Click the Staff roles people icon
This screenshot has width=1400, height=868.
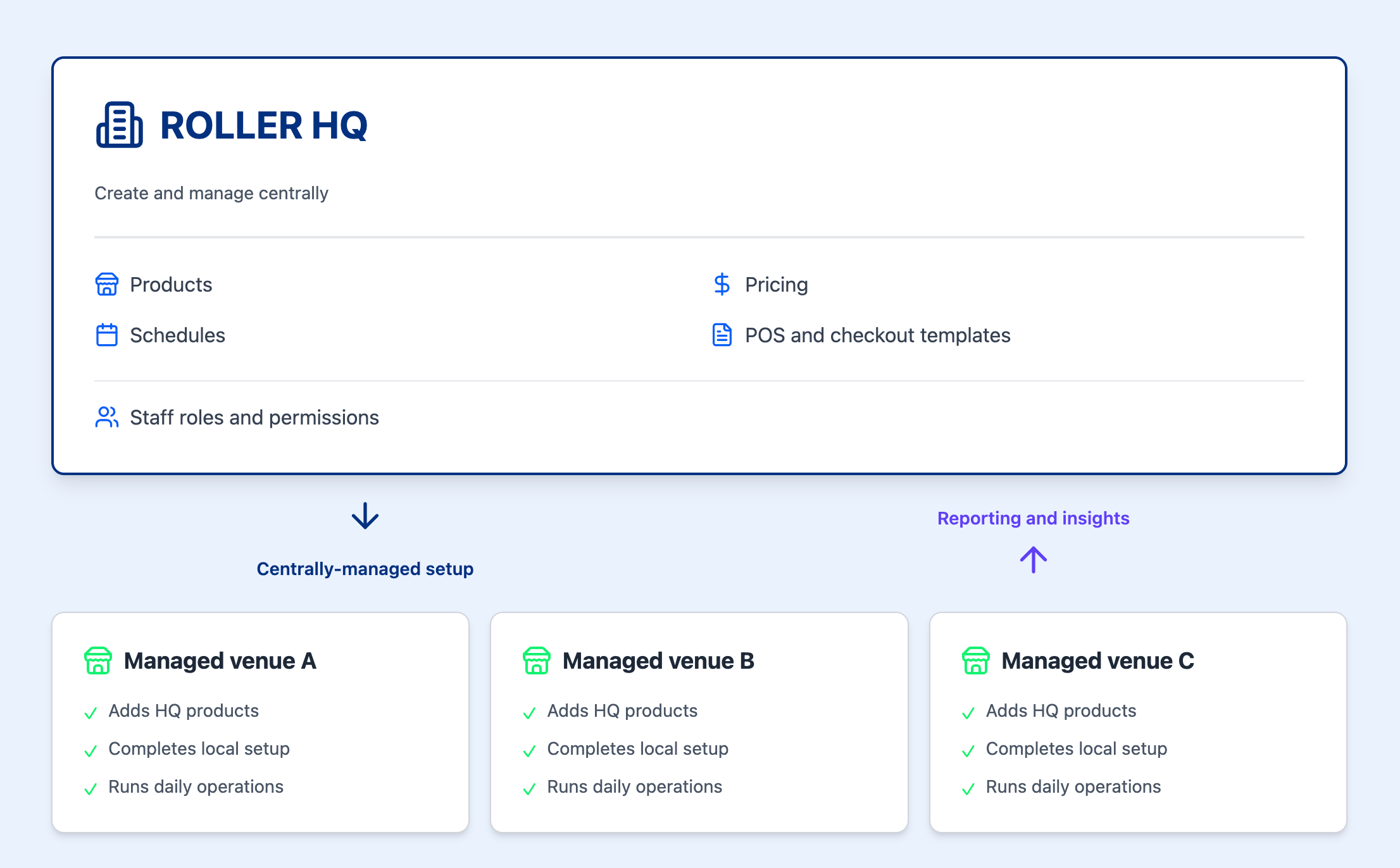click(106, 418)
